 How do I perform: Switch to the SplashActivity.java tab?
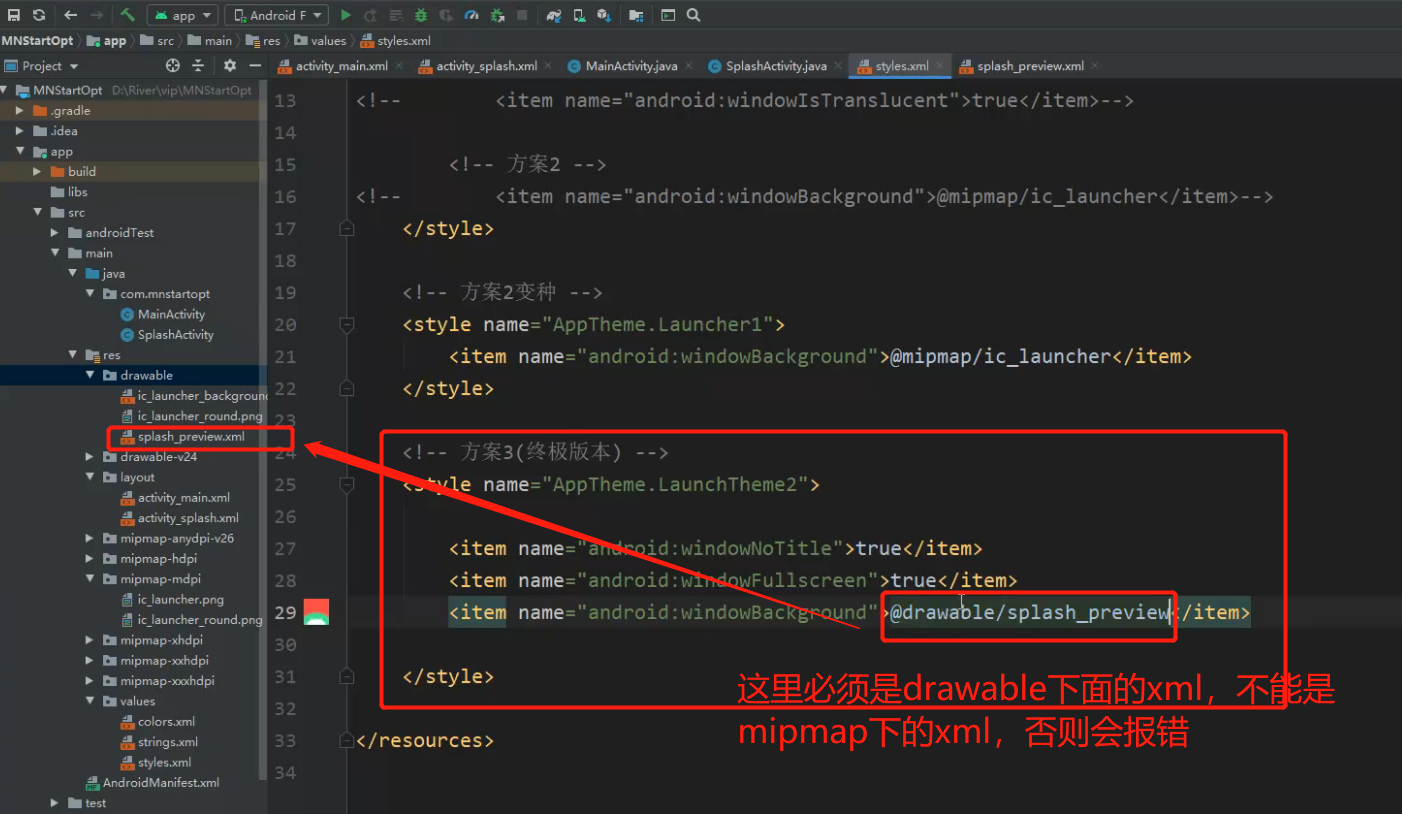tap(776, 66)
